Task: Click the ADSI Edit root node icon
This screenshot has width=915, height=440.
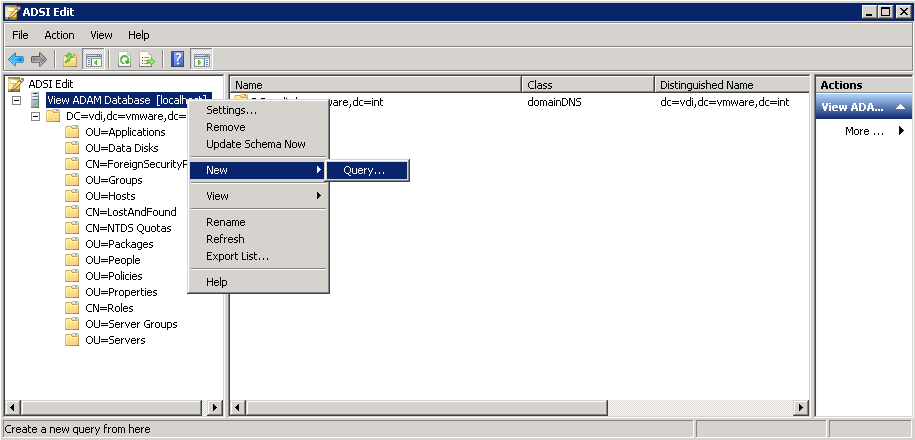Action: [16, 85]
